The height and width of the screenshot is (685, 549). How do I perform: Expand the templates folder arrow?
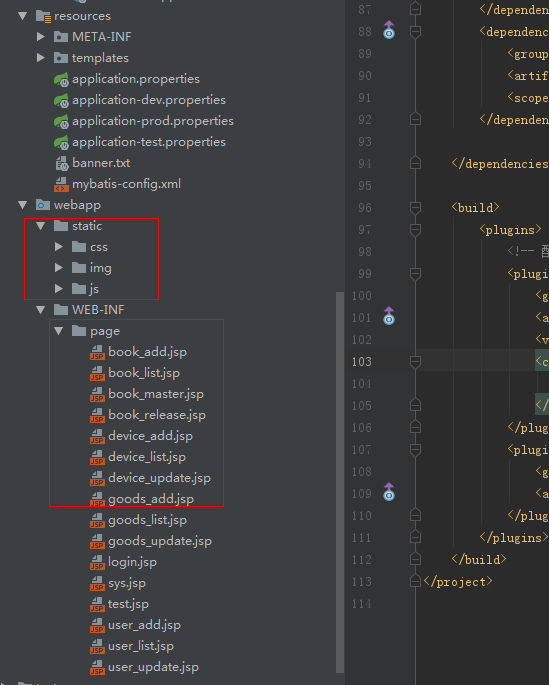point(41,58)
